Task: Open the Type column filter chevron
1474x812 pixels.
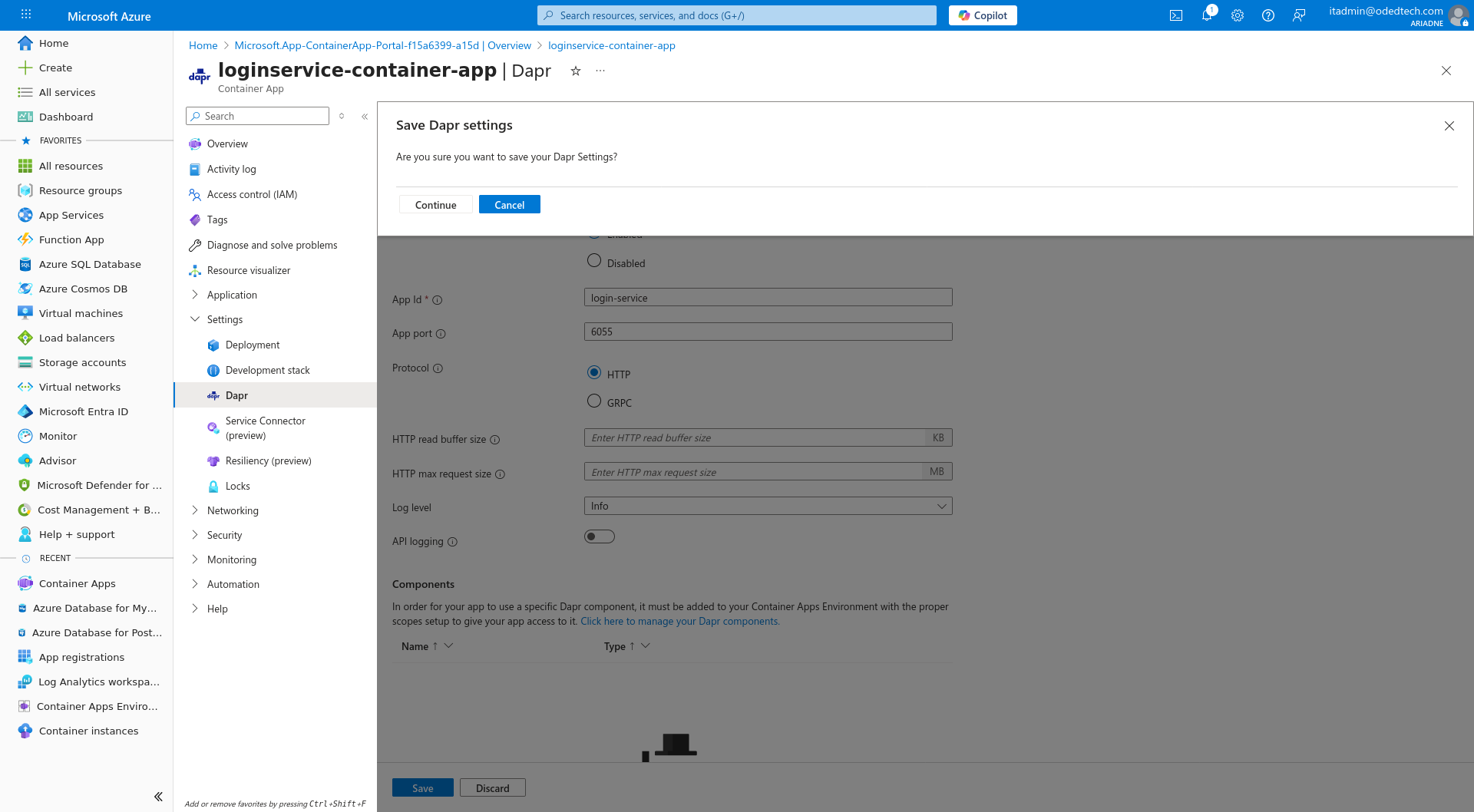Action: [x=646, y=646]
